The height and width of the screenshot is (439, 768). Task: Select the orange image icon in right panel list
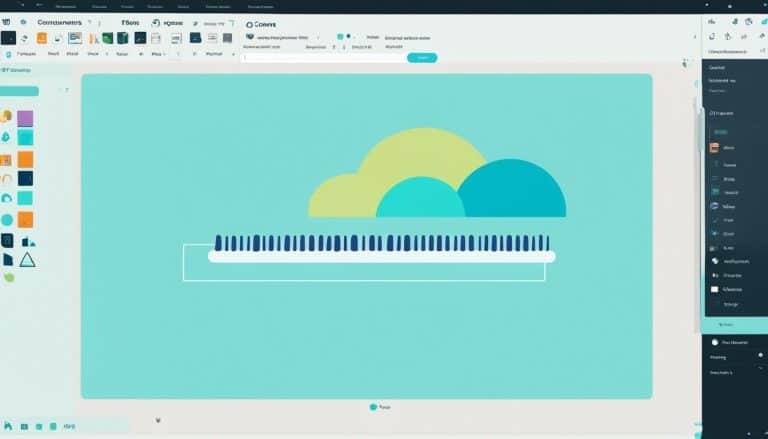(x=714, y=148)
